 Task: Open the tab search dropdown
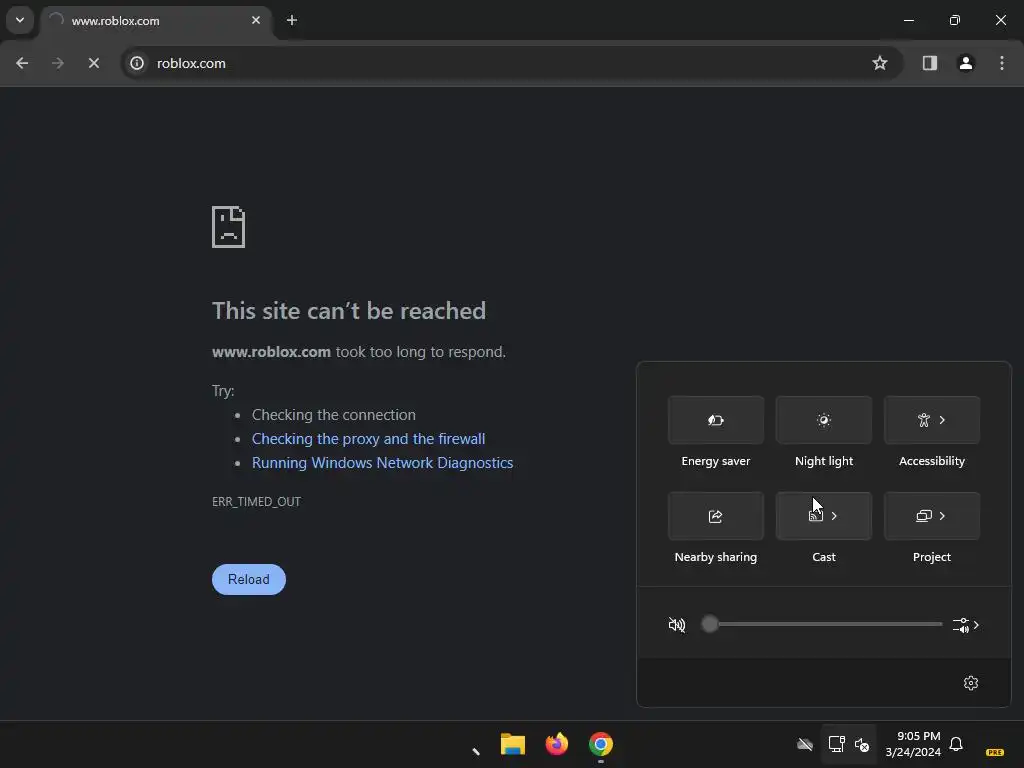(x=20, y=20)
